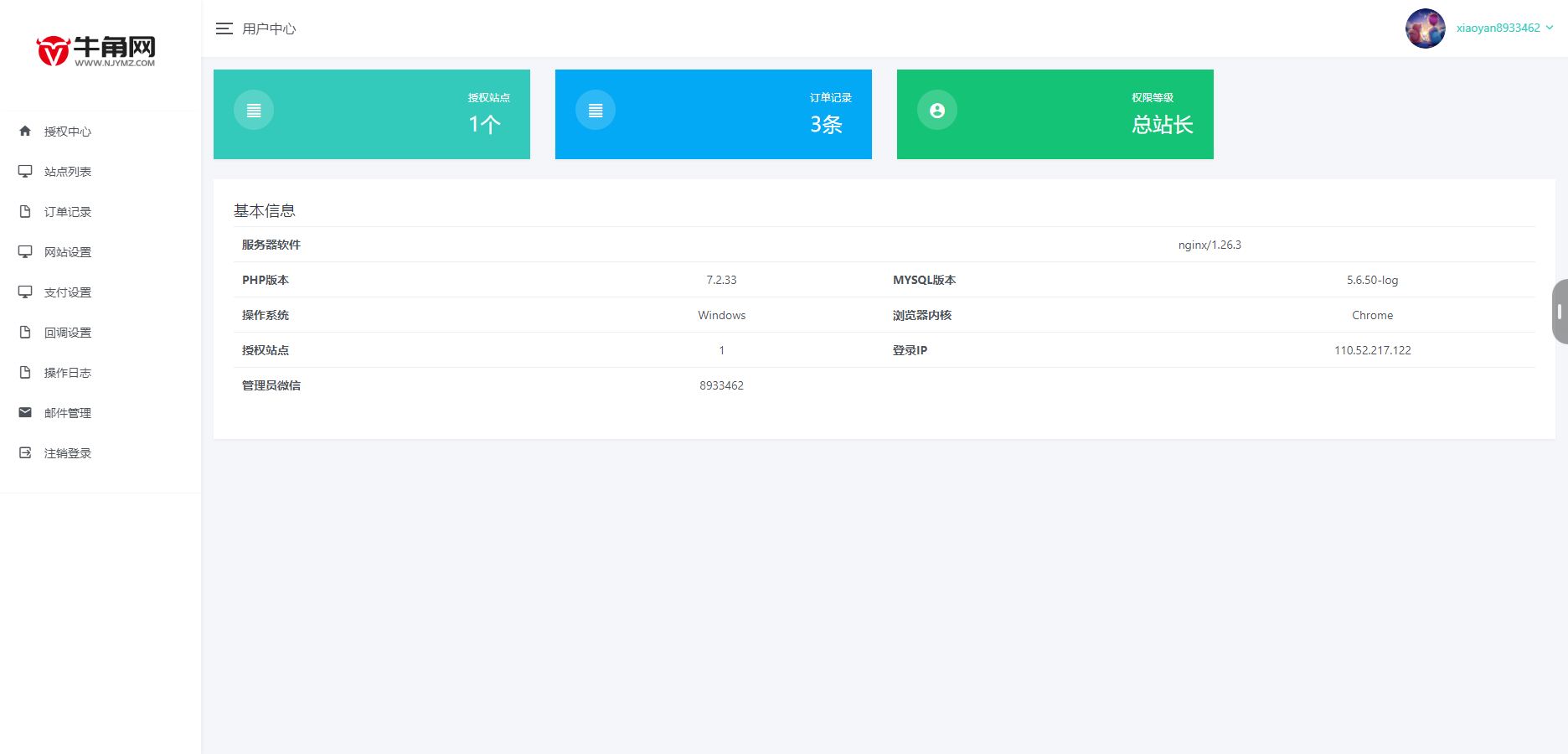Click the admin WeChat 8933462 value
Image resolution: width=1568 pixels, height=754 pixels.
(721, 385)
